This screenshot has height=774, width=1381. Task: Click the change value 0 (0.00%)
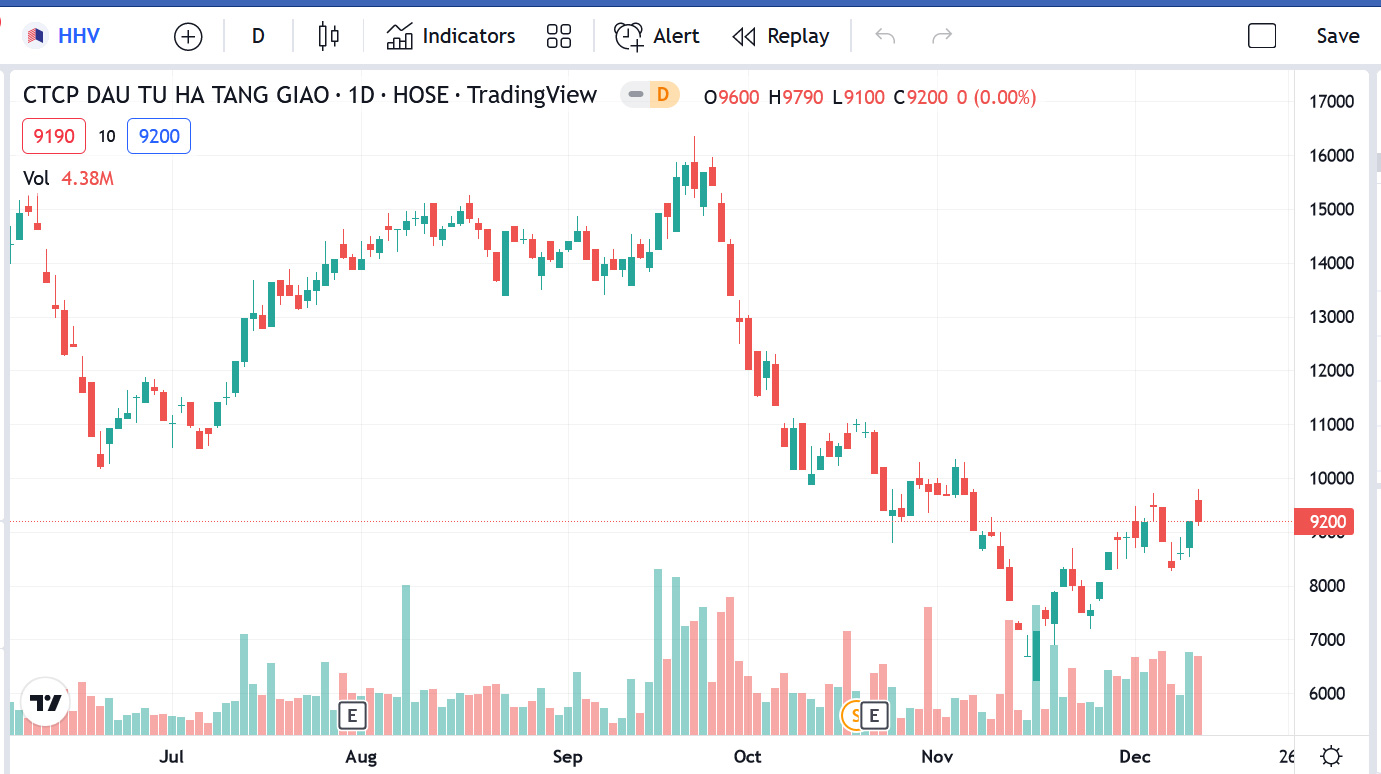tap(997, 97)
